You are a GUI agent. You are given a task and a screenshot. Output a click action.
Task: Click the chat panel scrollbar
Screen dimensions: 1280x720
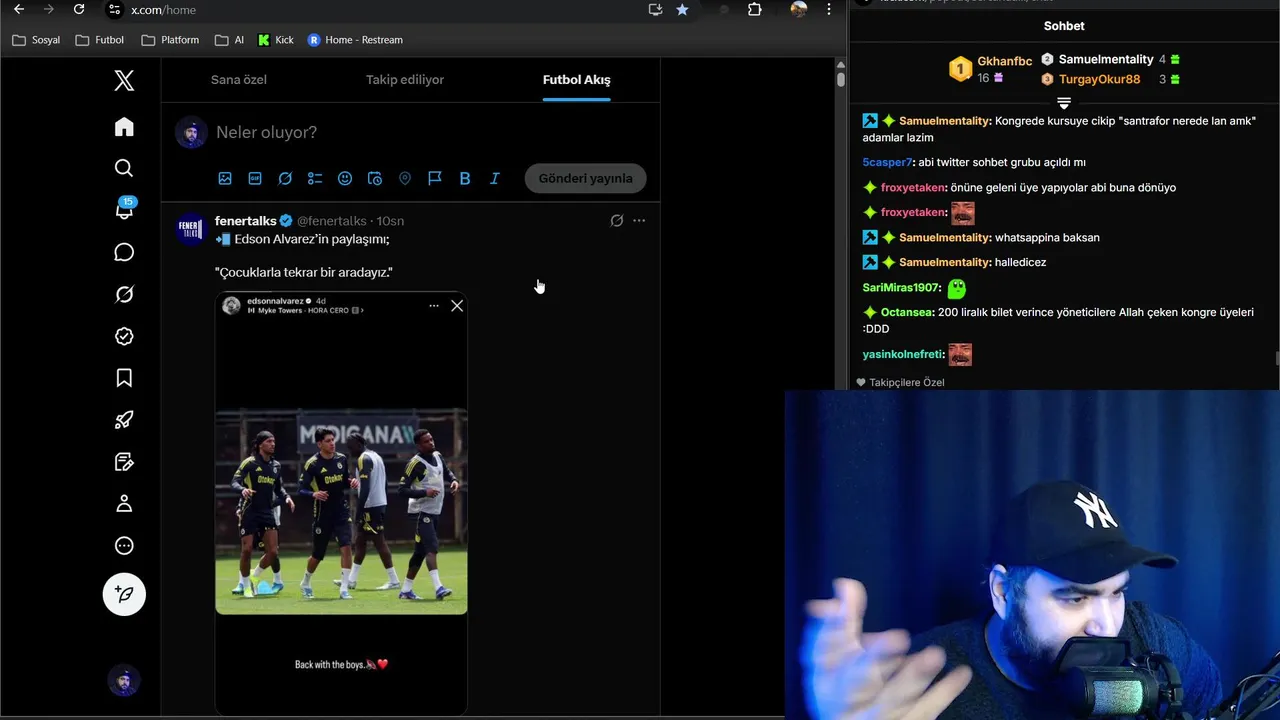click(1276, 360)
